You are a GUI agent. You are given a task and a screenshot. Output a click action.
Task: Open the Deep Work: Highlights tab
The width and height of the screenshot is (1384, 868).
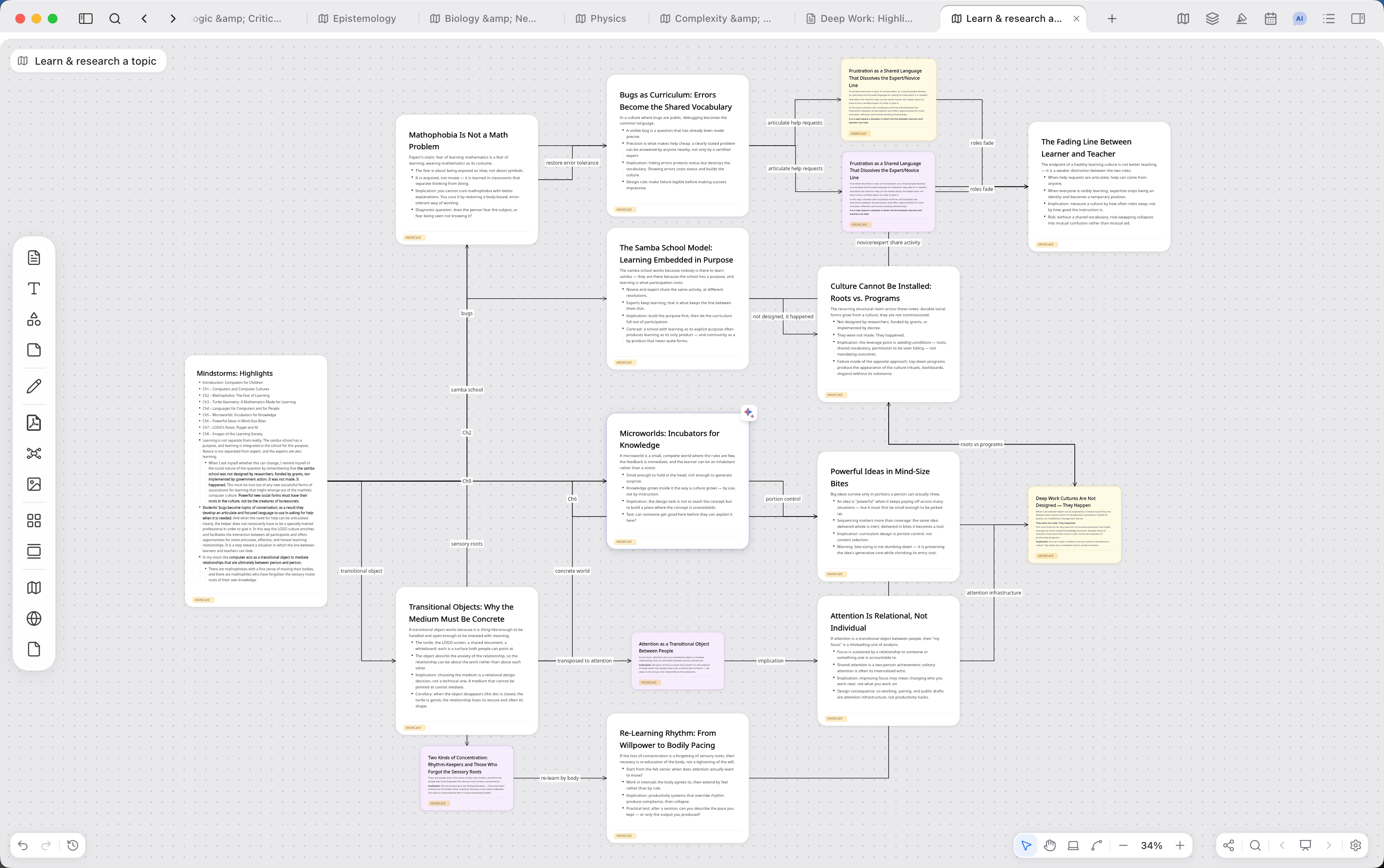859,18
